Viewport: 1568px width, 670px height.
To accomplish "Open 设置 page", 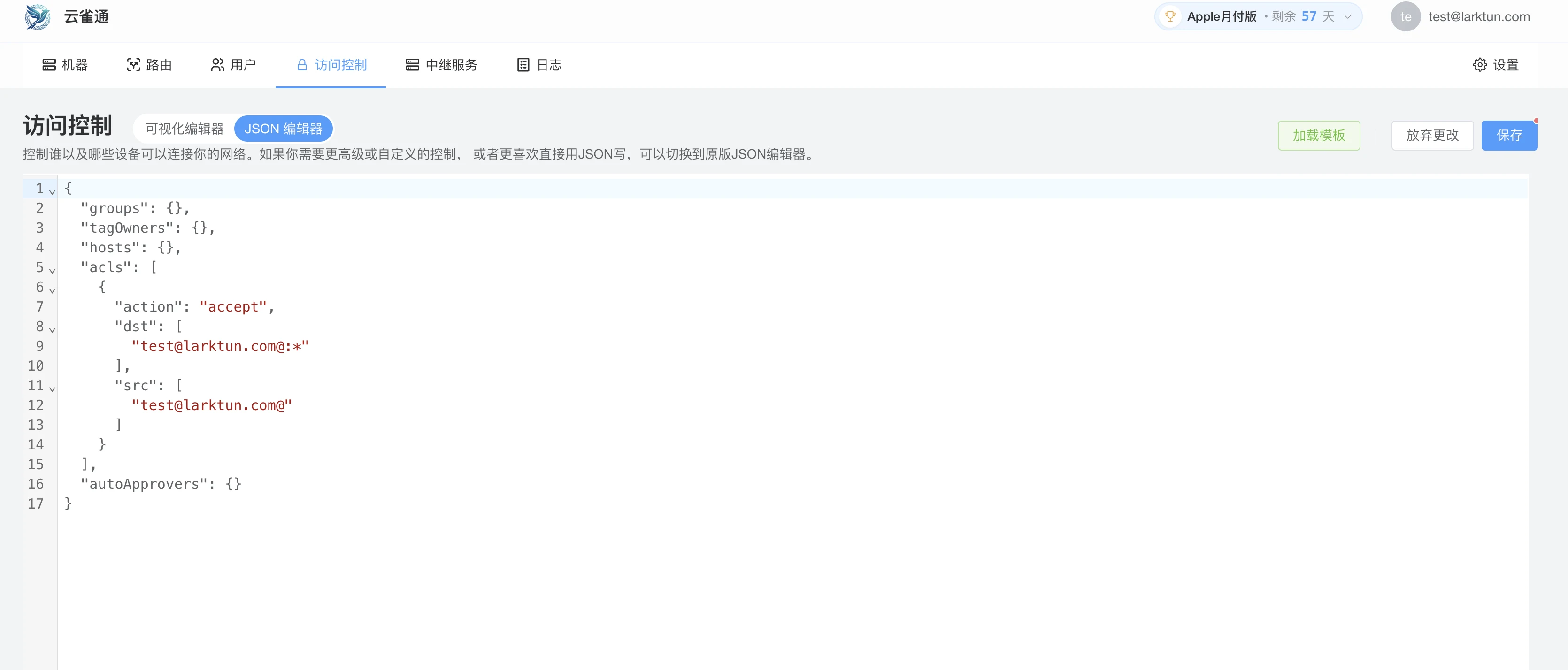I will coord(1496,65).
